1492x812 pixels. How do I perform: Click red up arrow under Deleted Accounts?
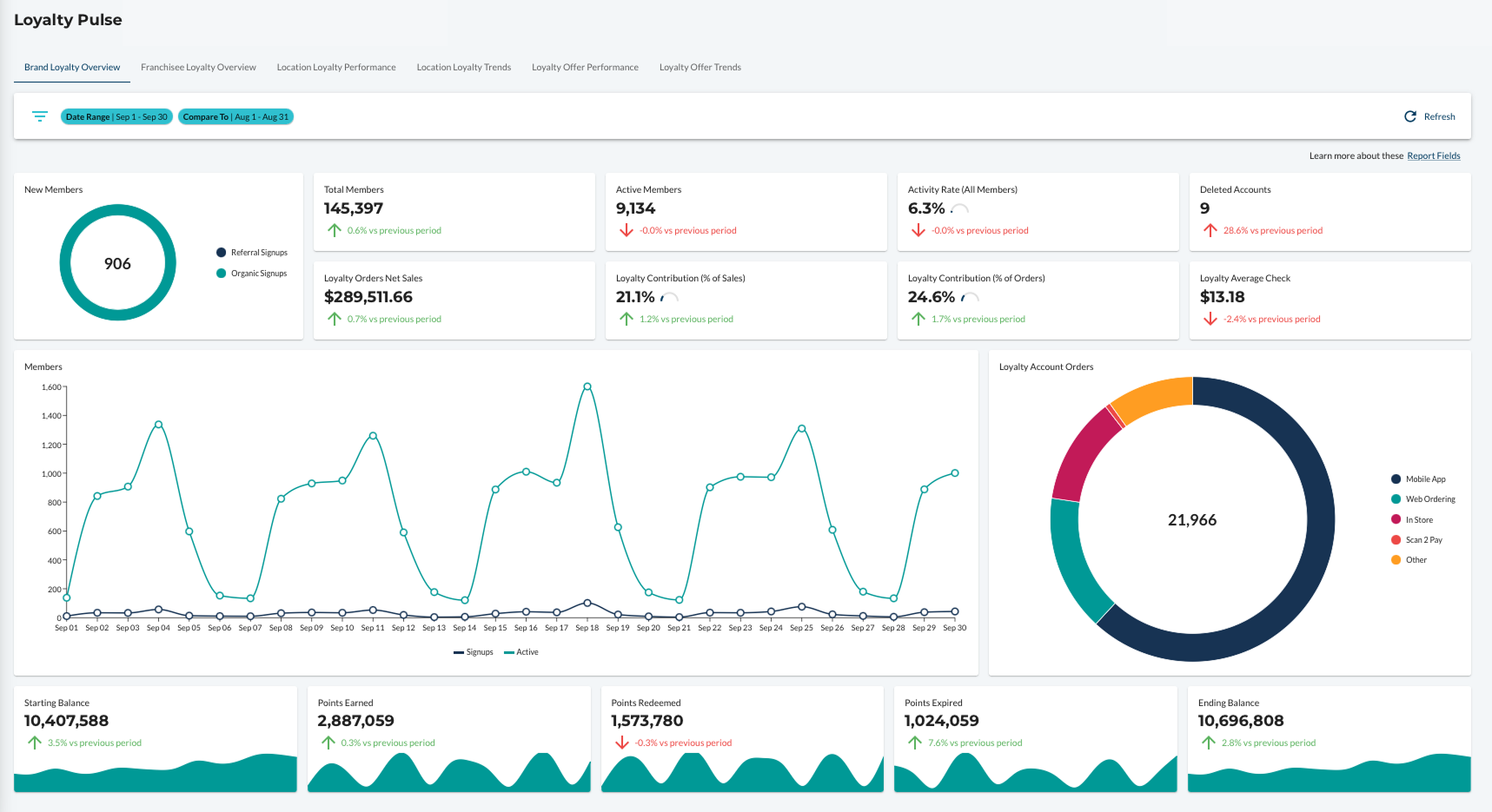[1210, 230]
